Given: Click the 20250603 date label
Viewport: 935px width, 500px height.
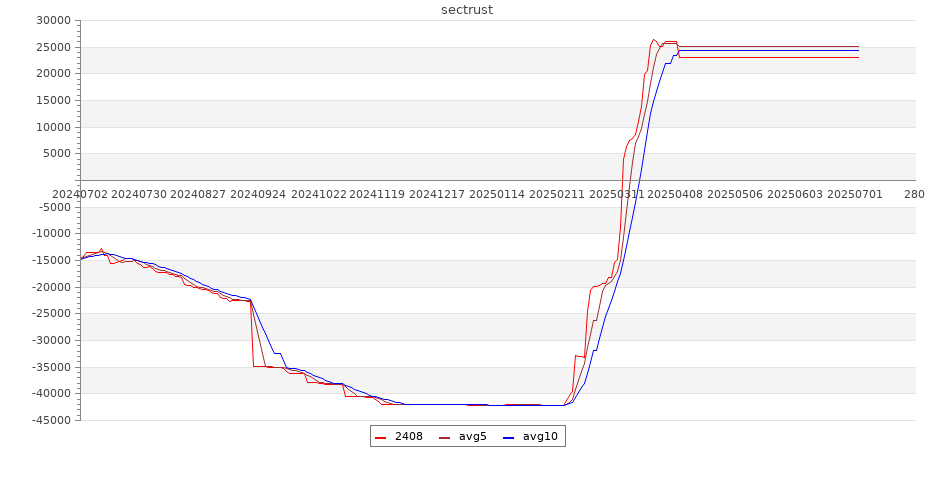Looking at the screenshot, I should point(795,194).
